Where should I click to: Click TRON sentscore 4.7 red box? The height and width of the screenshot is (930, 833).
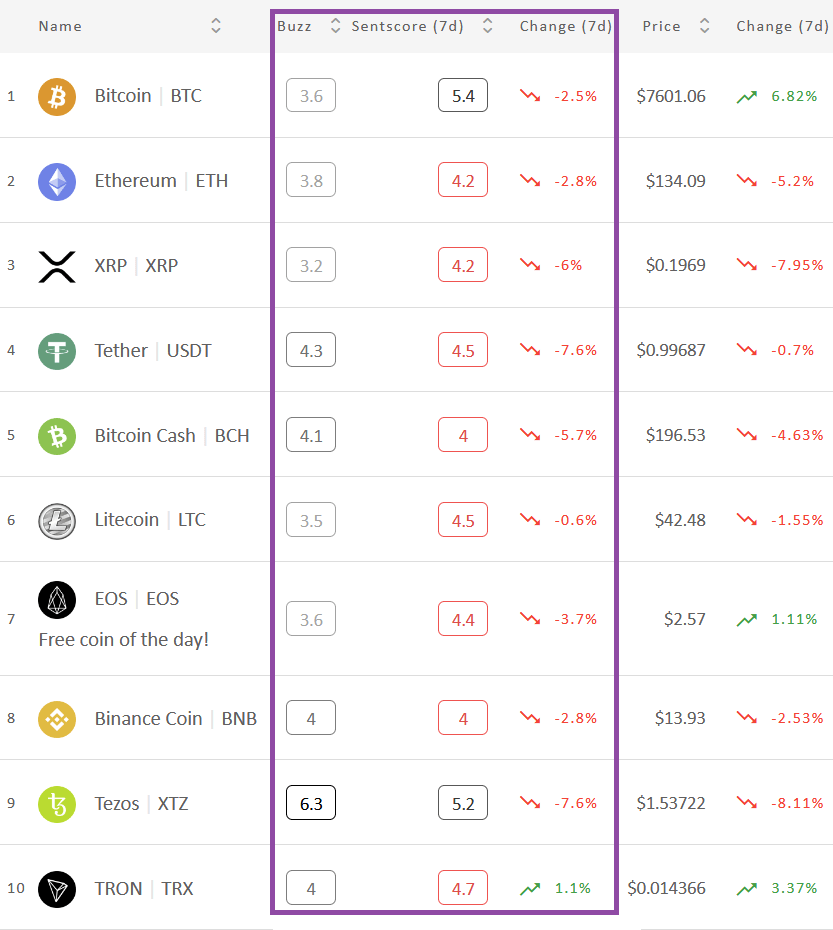click(x=463, y=888)
